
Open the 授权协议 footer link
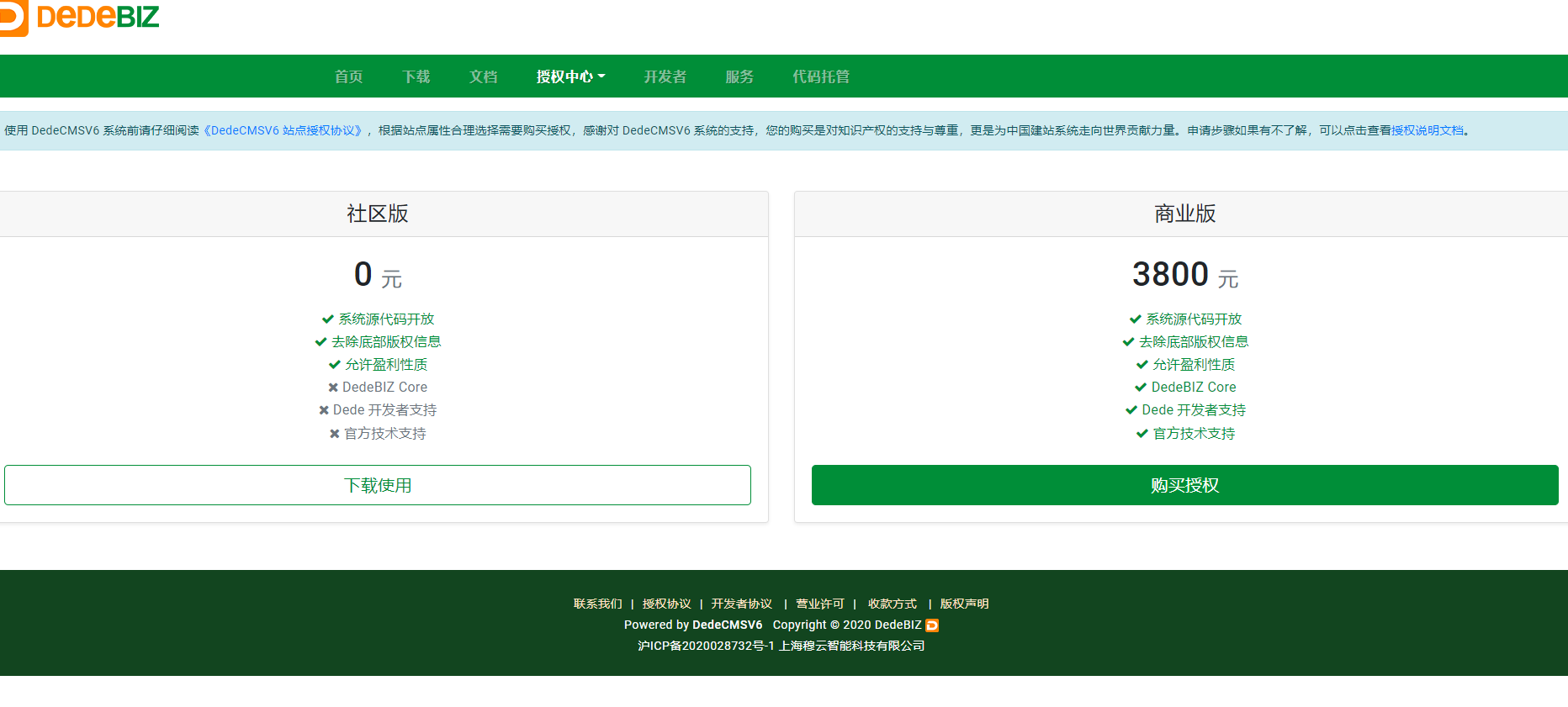coord(666,604)
